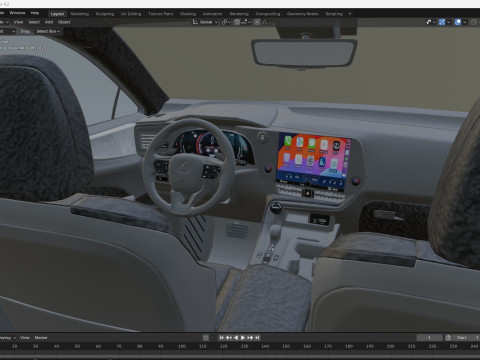Switch to the Geometry Nodes workspace tab
Image resolution: width=480 pixels, height=360 pixels.
pos(302,14)
